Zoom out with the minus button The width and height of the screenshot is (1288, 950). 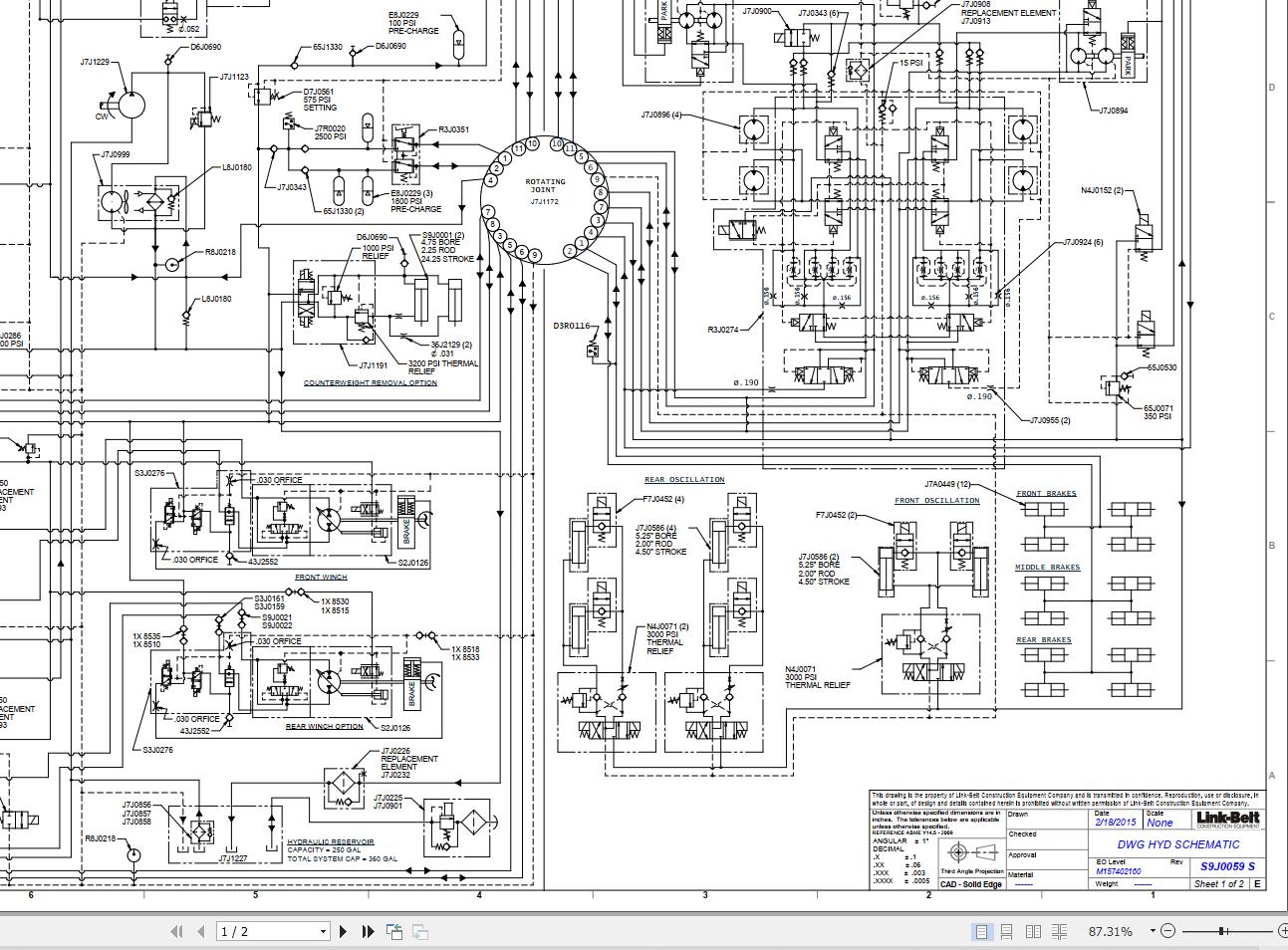(1168, 931)
